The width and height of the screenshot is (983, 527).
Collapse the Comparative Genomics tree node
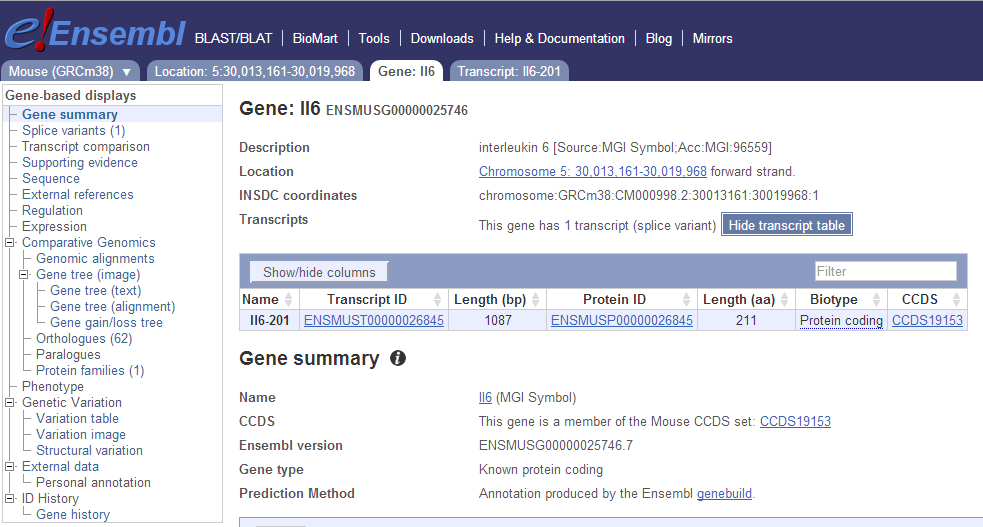click(11, 243)
